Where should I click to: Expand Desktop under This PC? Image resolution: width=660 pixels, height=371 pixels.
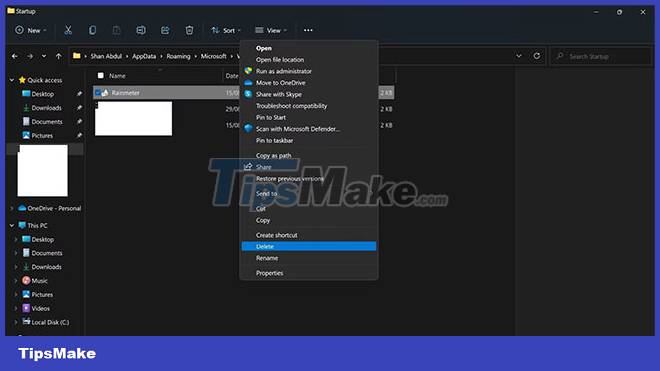point(16,239)
